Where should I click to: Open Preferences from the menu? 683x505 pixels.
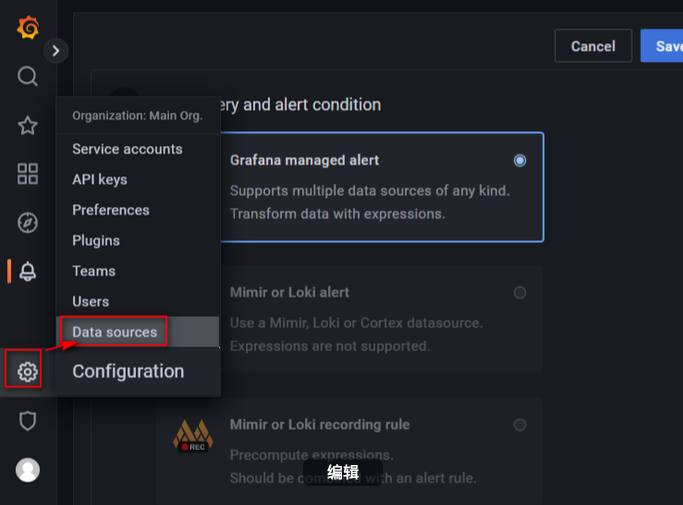click(111, 210)
